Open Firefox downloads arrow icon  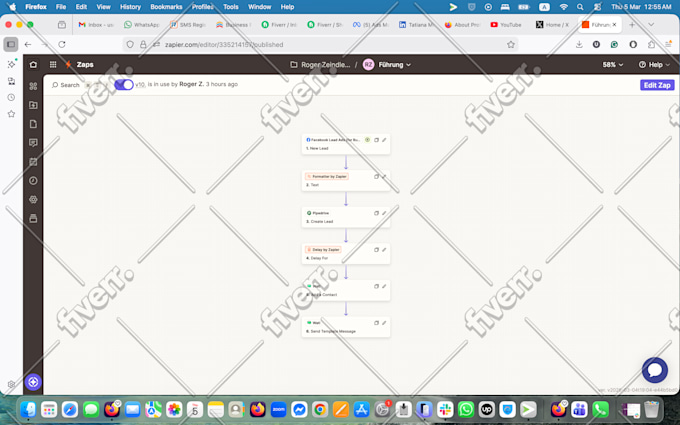(579, 44)
